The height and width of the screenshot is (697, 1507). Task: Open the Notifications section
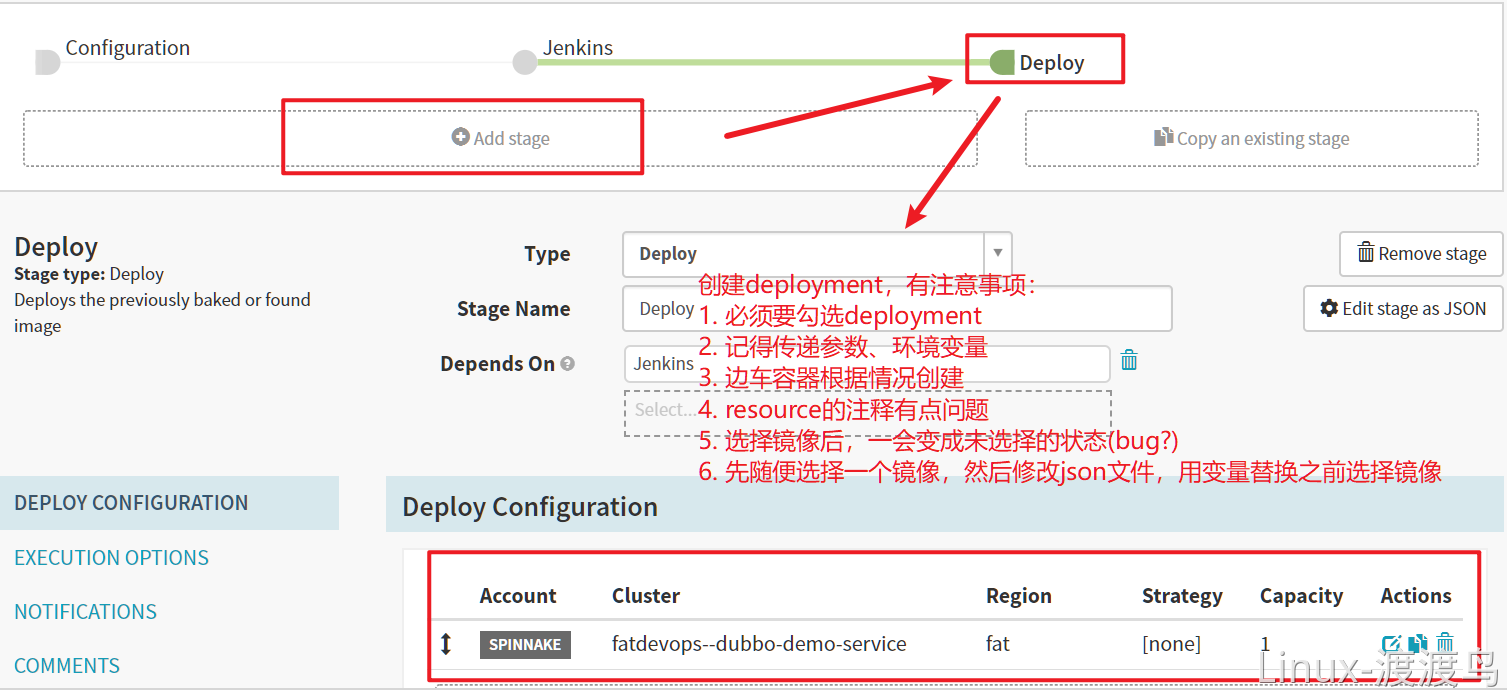click(x=86, y=611)
